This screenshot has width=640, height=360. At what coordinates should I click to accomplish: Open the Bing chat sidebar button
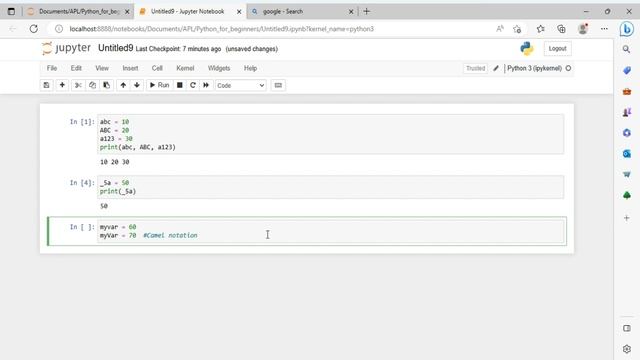(627, 29)
